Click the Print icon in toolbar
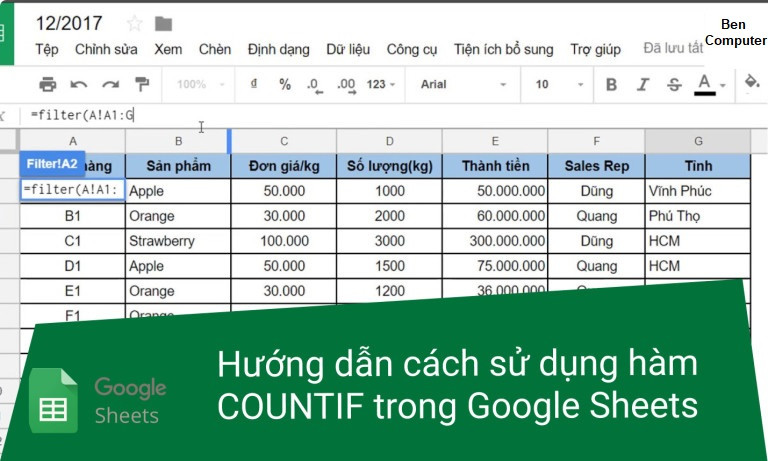The image size is (768, 461). pyautogui.click(x=48, y=84)
